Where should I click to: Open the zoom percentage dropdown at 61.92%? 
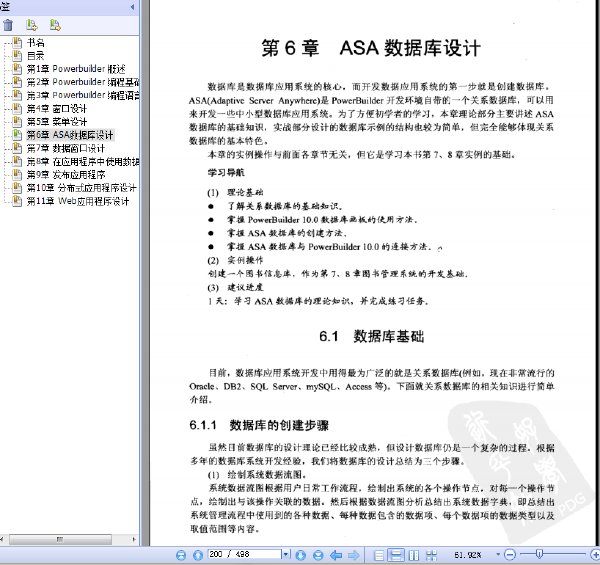tap(498, 554)
